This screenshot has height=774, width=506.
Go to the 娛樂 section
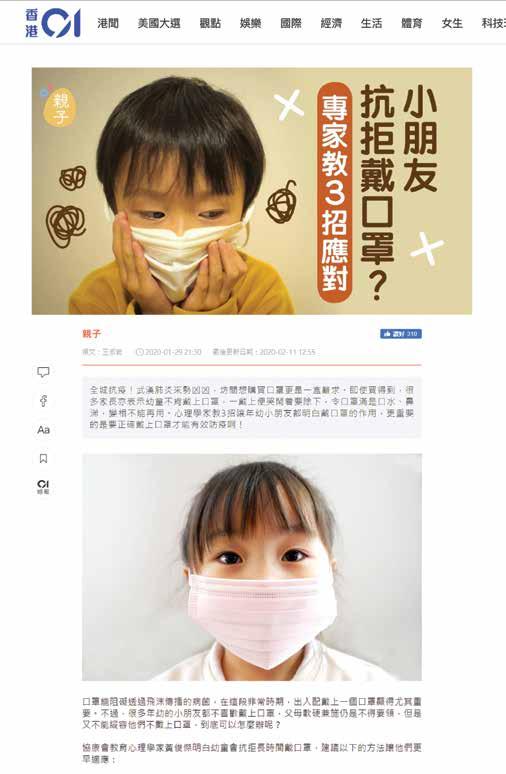tap(251, 23)
